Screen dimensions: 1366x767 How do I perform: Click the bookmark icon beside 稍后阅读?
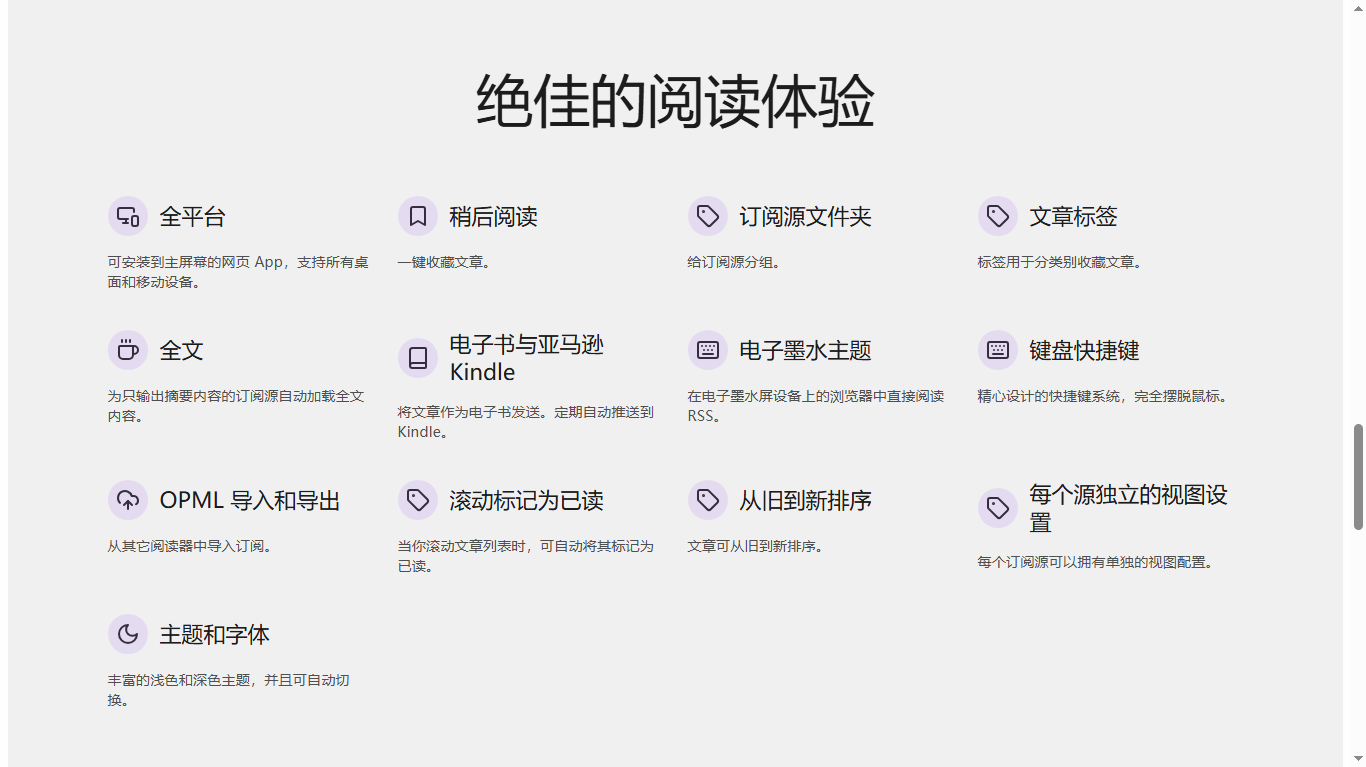pos(417,216)
